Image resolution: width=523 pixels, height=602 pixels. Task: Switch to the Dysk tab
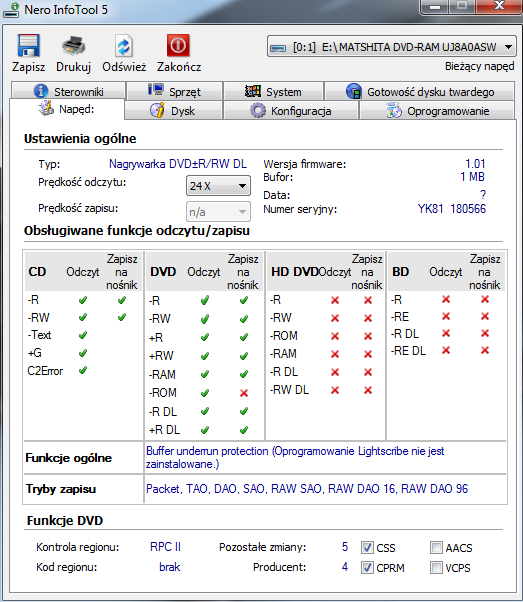coord(174,111)
